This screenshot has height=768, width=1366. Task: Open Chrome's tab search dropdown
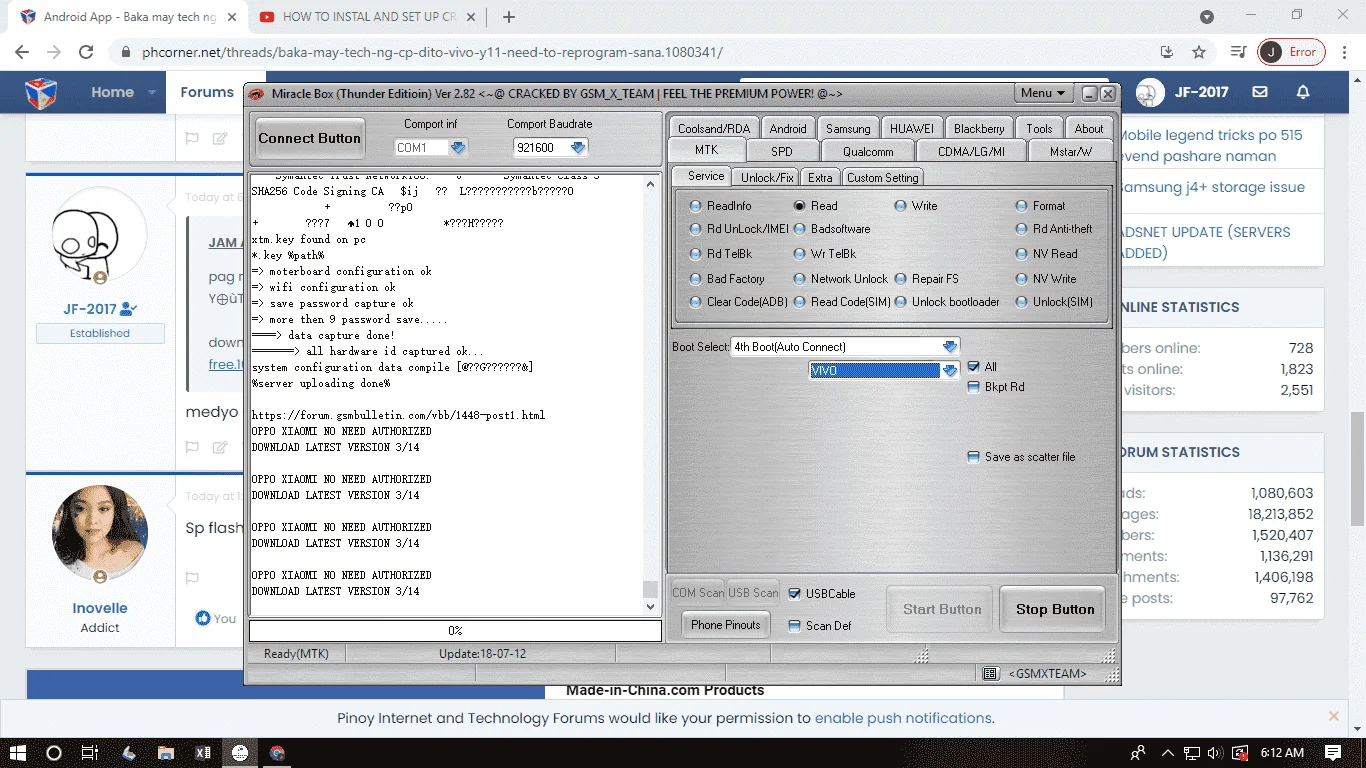[x=1207, y=17]
